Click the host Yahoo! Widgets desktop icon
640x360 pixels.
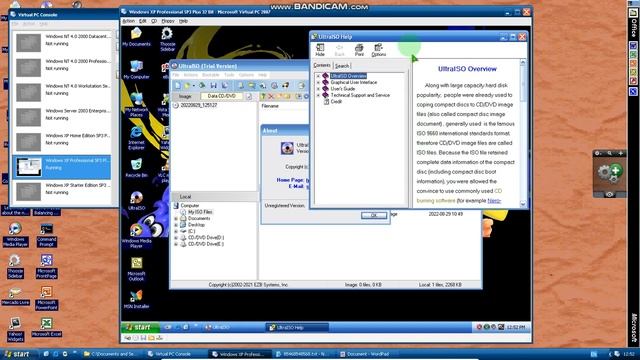(15, 329)
